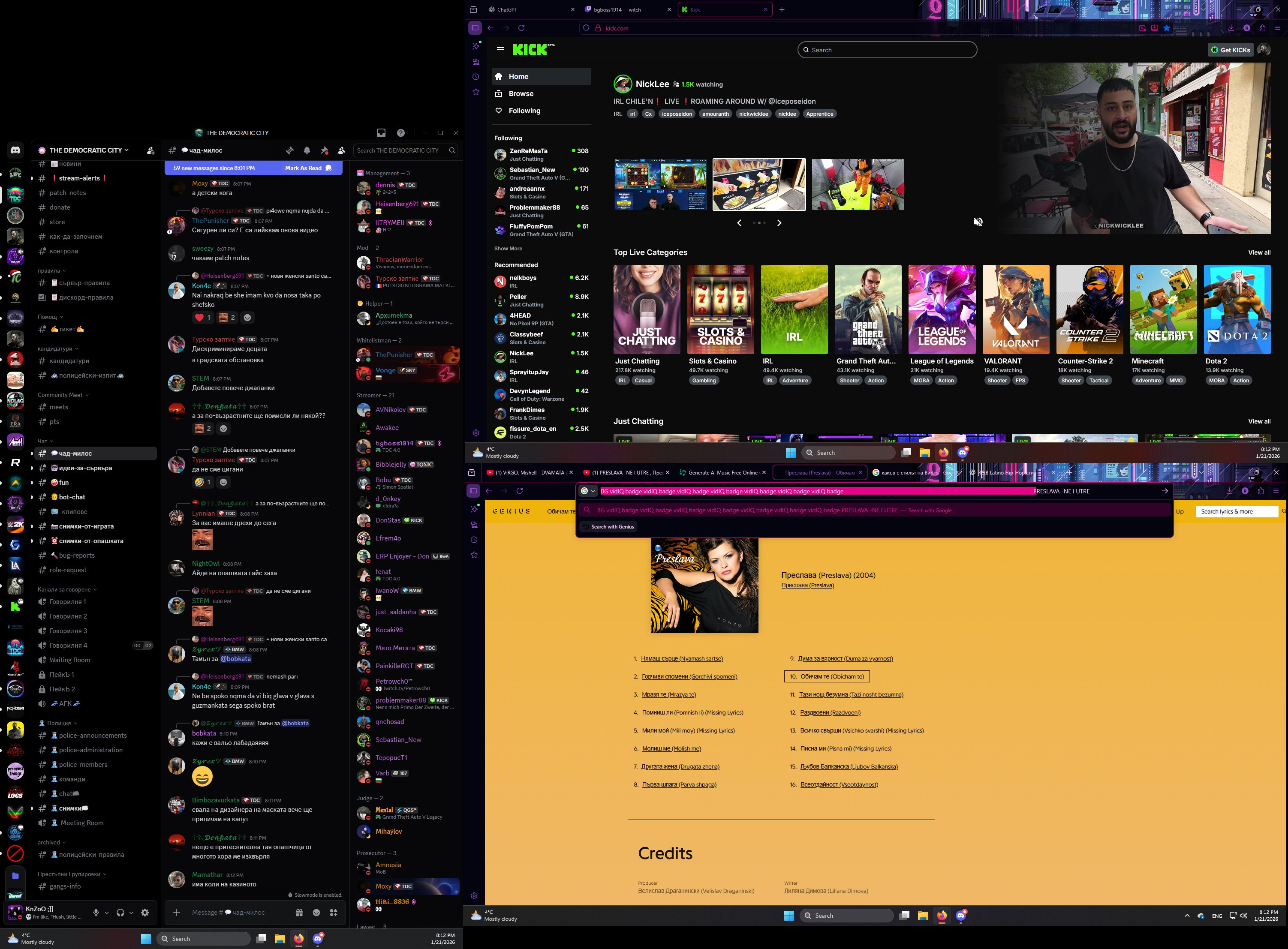Select Browse in Kick sidebar

click(521, 93)
